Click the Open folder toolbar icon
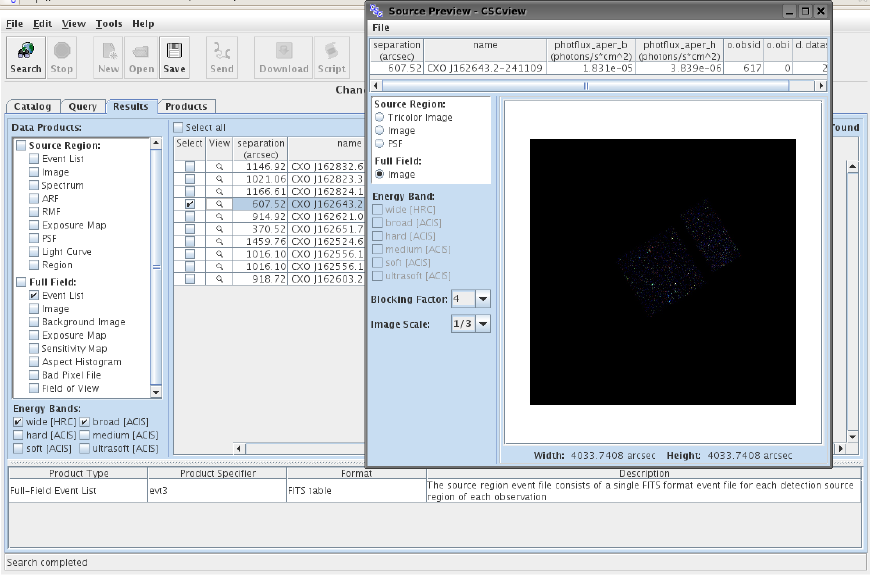 141,57
